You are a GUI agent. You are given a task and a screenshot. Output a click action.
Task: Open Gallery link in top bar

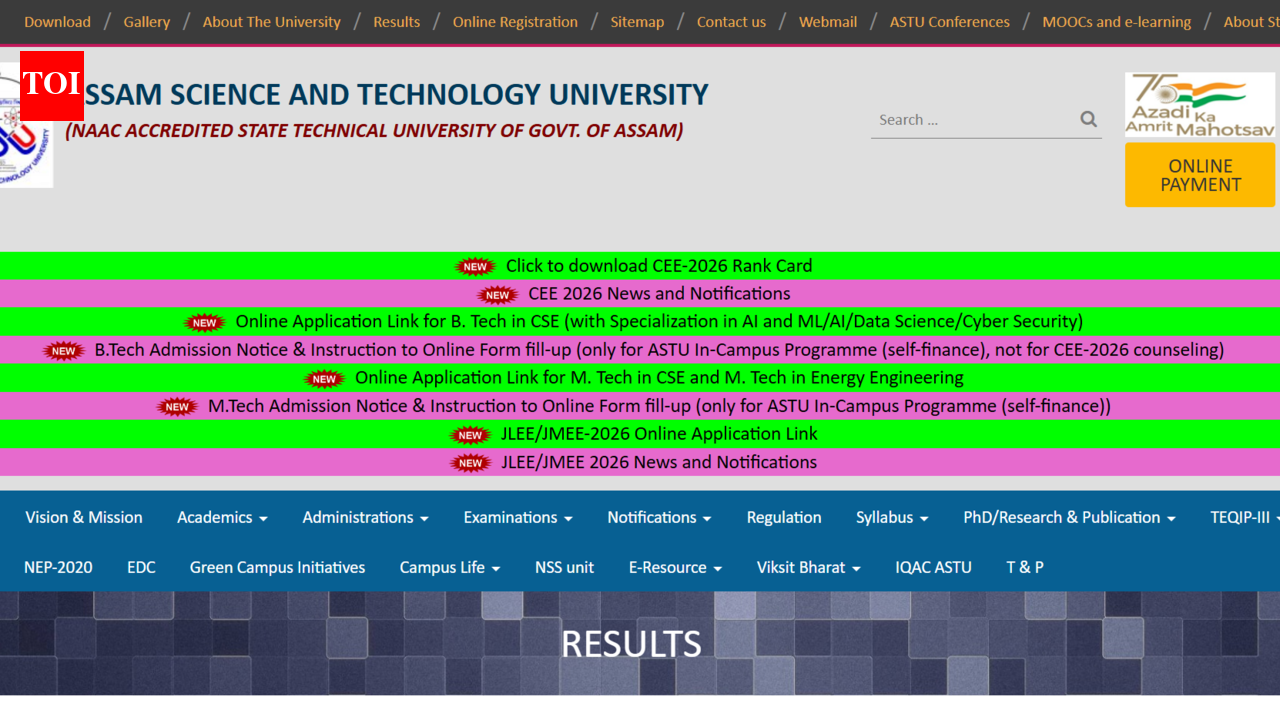pyautogui.click(x=147, y=22)
